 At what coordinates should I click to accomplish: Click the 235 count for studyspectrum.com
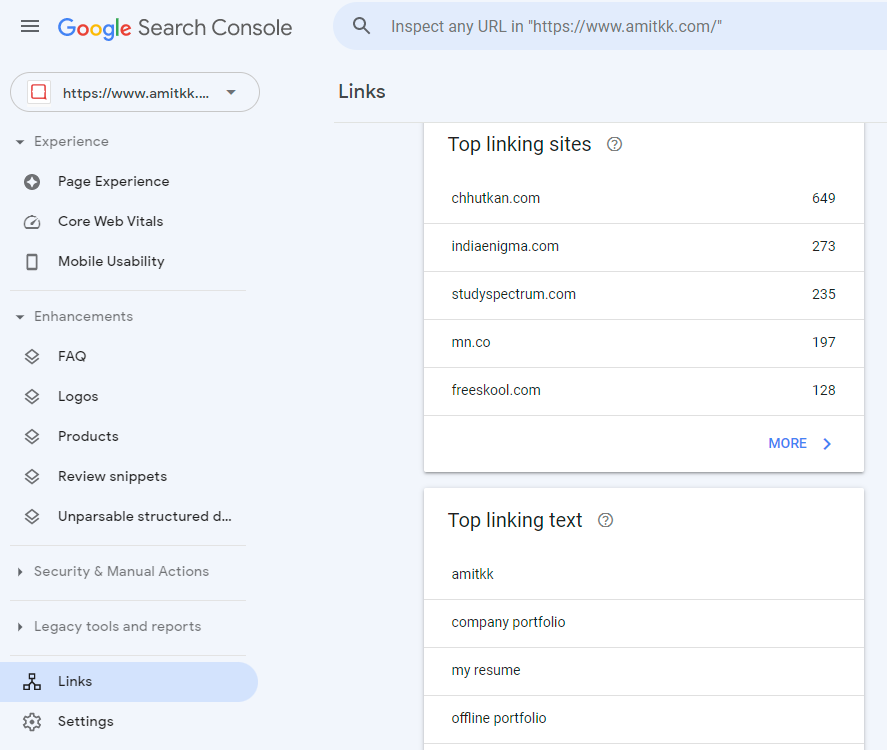[x=824, y=295]
